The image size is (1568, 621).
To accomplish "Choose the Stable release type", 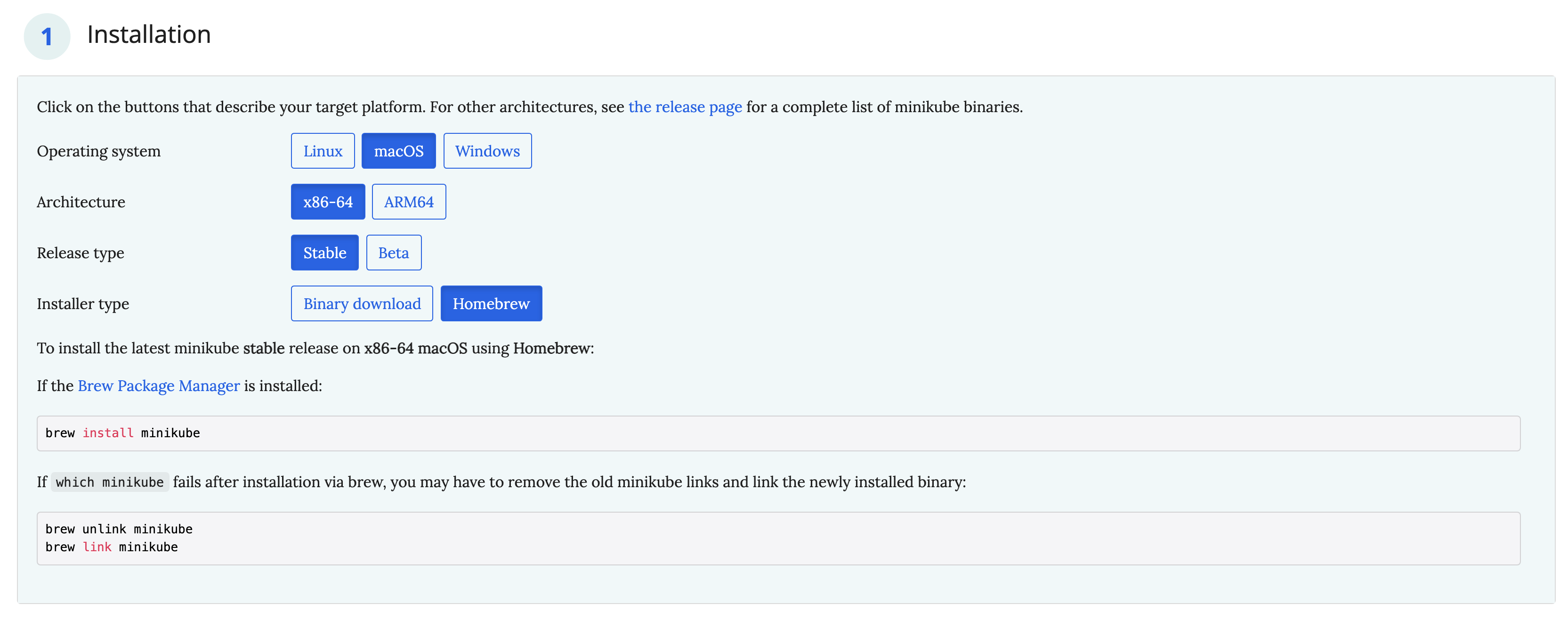I will (x=324, y=253).
